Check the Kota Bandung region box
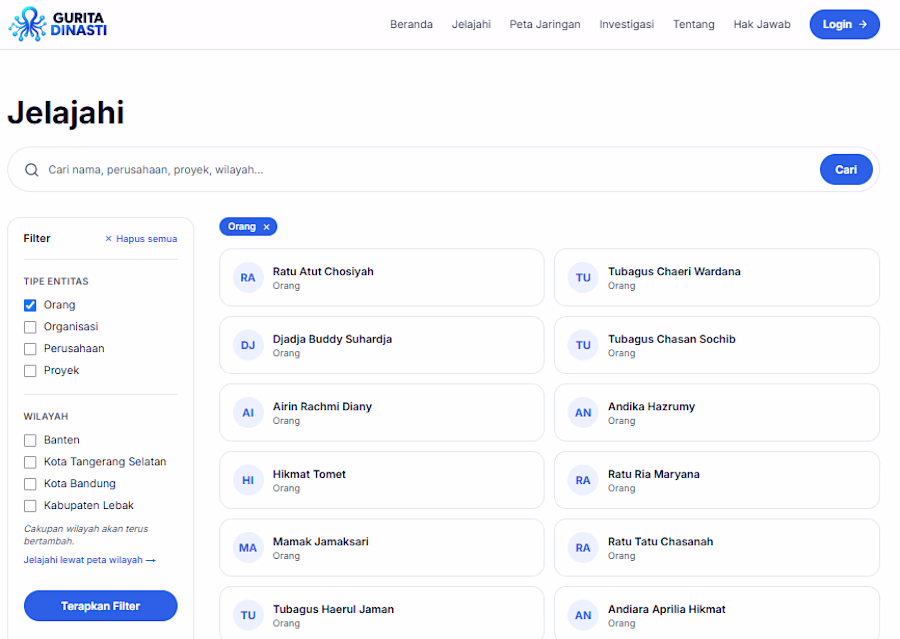The width and height of the screenshot is (900, 639). point(30,484)
